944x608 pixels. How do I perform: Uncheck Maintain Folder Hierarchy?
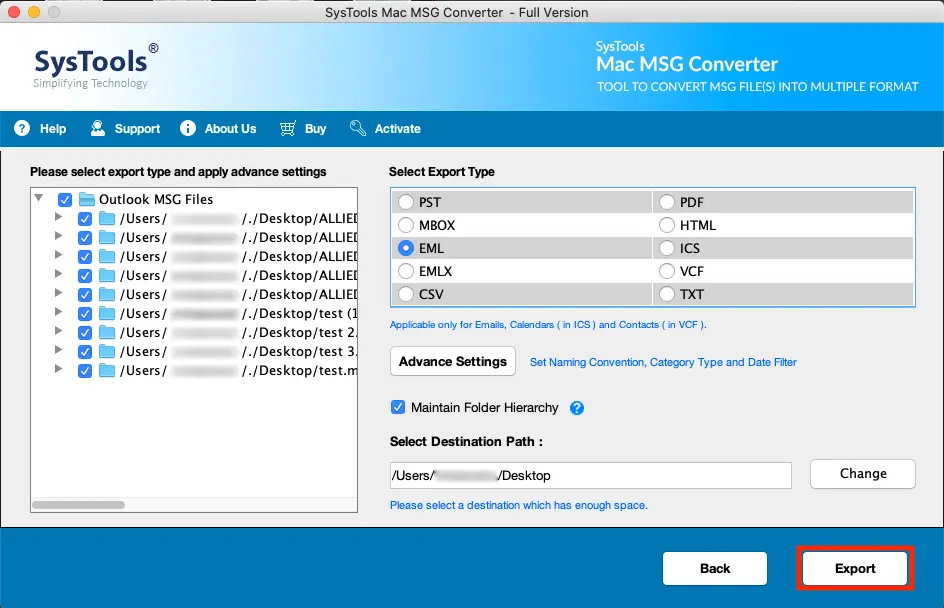tap(397, 407)
